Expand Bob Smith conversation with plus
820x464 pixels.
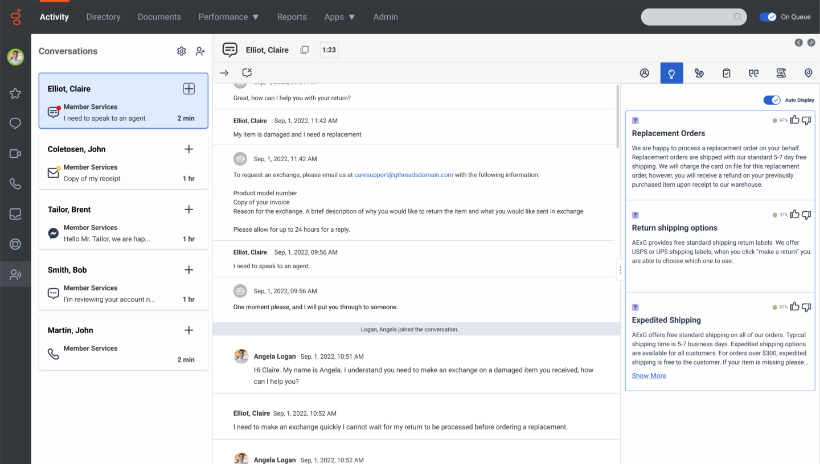tap(189, 270)
